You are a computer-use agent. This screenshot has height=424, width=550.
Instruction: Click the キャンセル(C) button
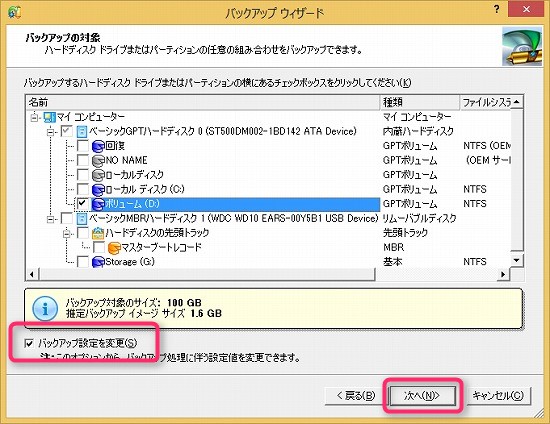pyautogui.click(x=498, y=396)
